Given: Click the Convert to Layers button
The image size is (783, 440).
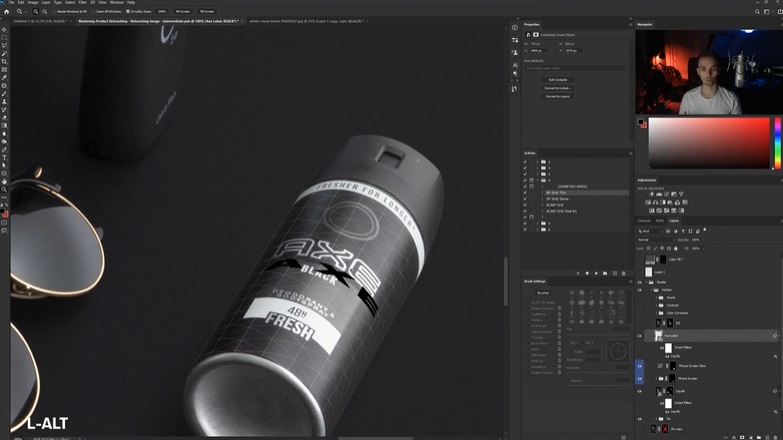Looking at the screenshot, I should point(558,96).
